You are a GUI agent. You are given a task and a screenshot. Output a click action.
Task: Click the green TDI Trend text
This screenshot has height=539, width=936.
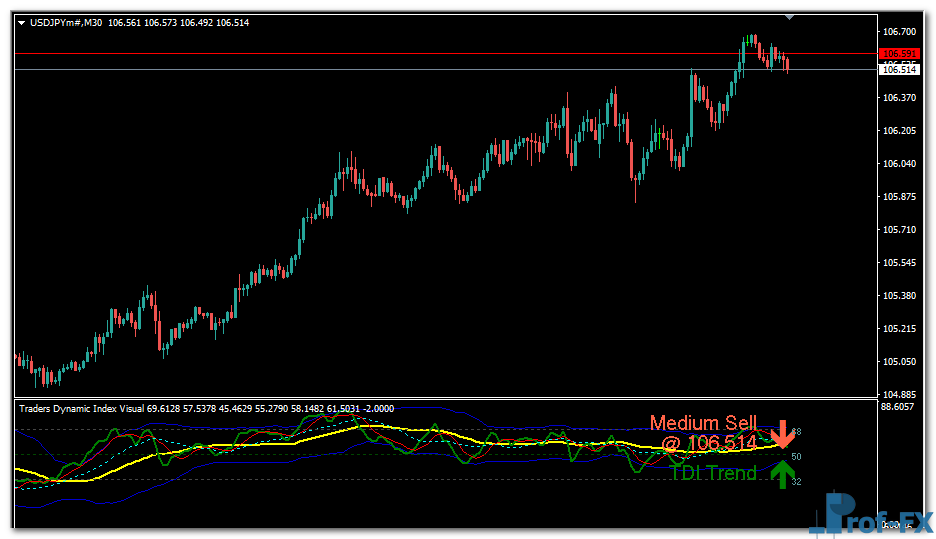click(713, 473)
